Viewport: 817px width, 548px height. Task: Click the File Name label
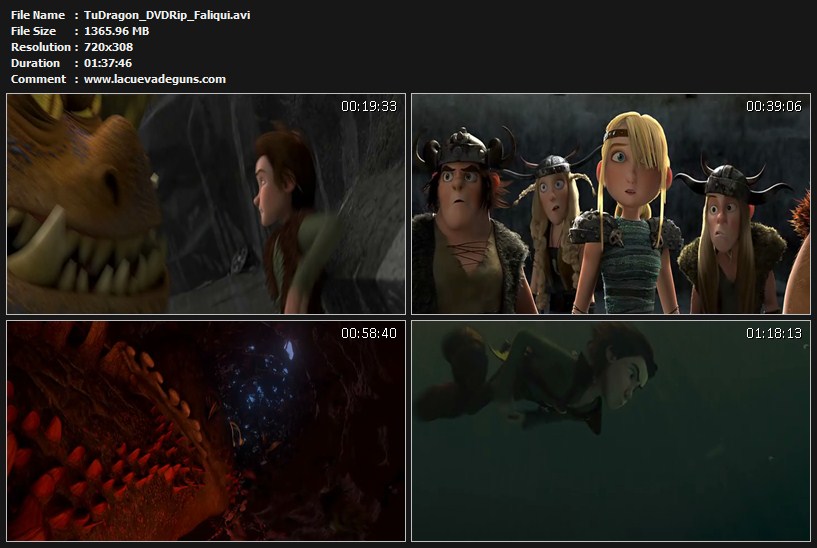click(37, 15)
